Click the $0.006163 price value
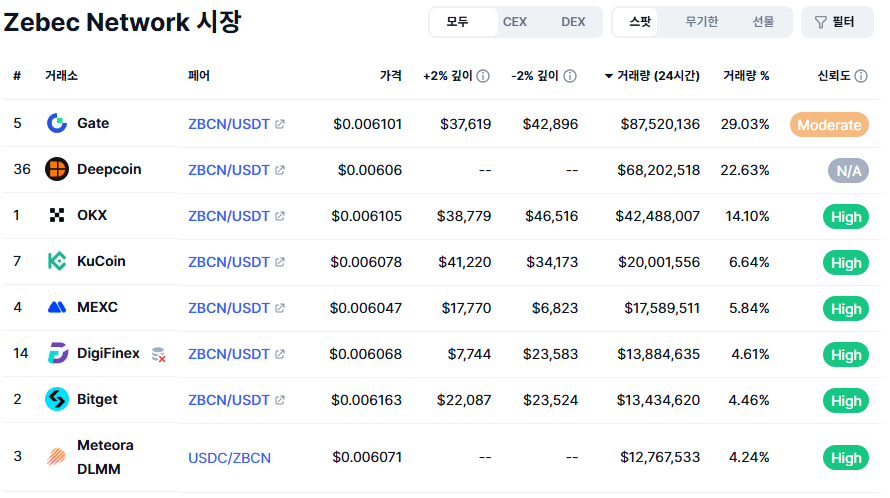Image resolution: width=890 pixels, height=498 pixels. (x=366, y=400)
